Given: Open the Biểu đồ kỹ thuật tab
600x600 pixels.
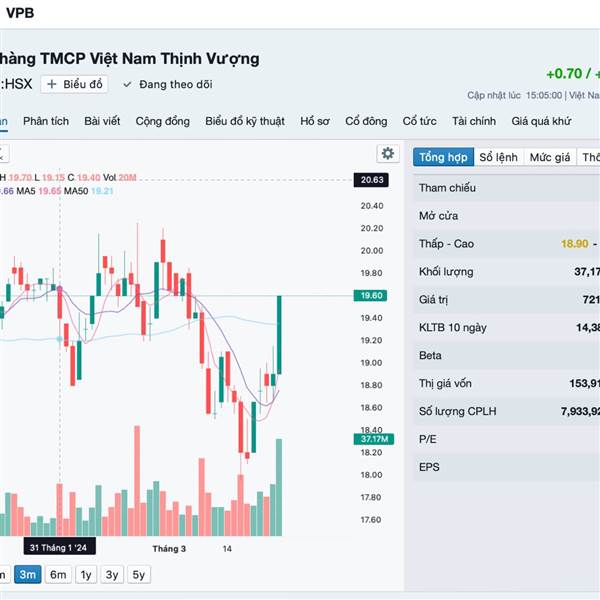Looking at the screenshot, I should point(245,121).
